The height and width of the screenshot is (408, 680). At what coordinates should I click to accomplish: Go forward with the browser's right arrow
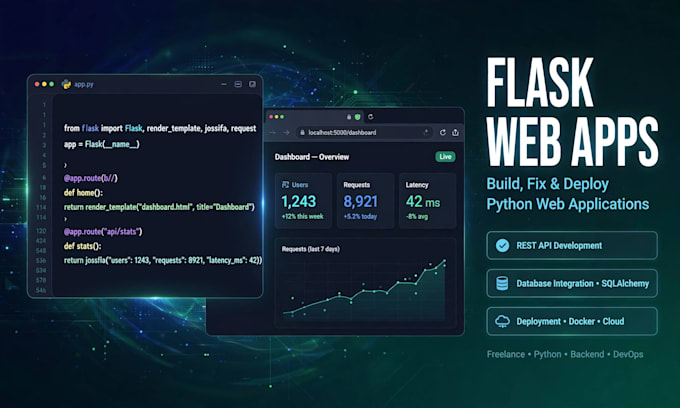pyautogui.click(x=287, y=132)
